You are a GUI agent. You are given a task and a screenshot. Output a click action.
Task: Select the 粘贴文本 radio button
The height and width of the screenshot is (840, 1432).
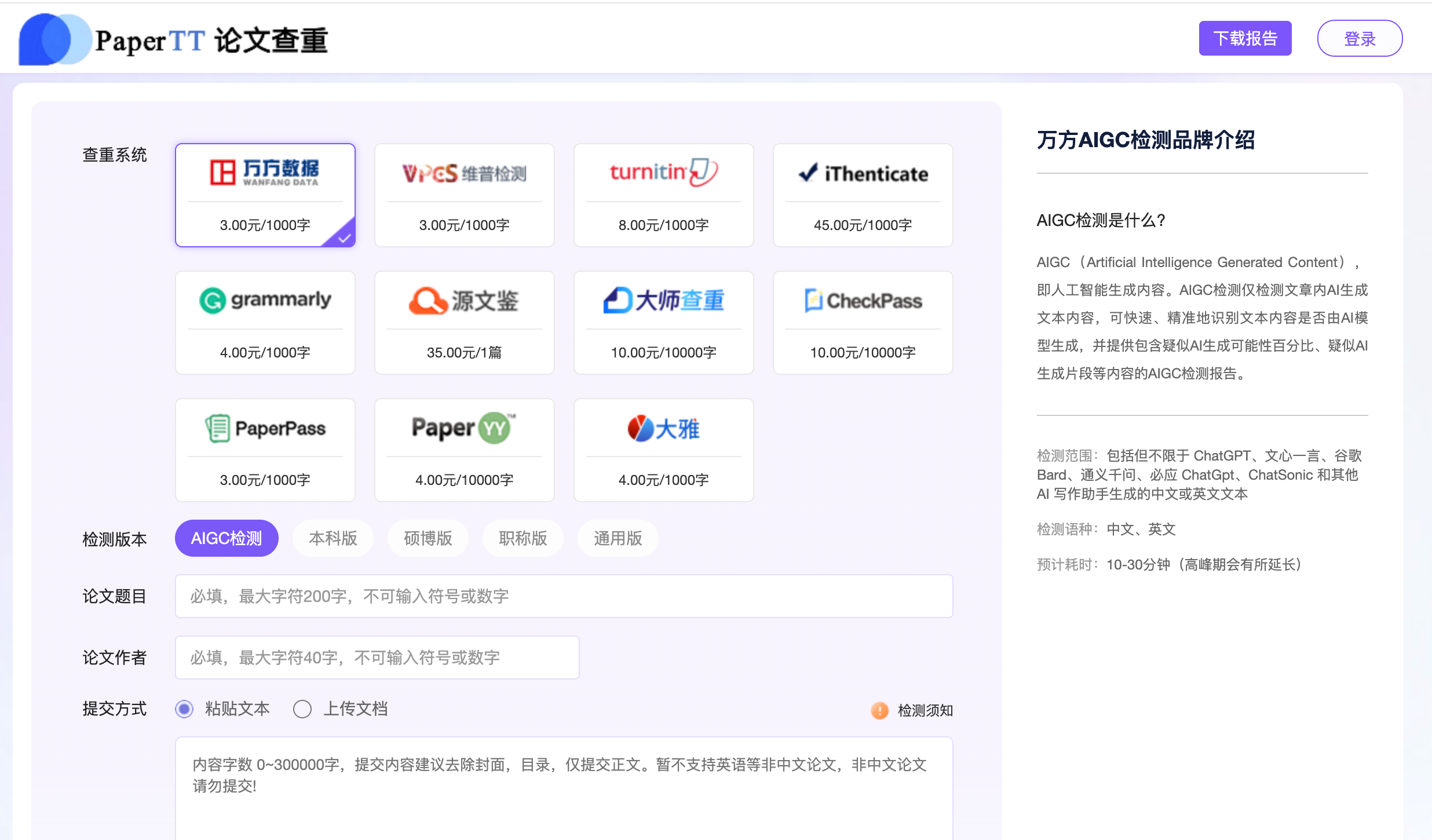[184, 708]
